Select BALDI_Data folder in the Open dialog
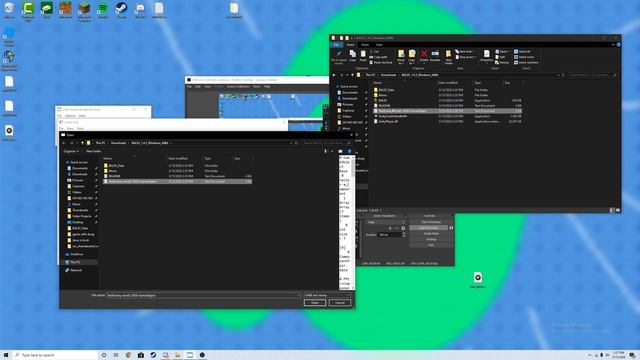 (x=177, y=166)
